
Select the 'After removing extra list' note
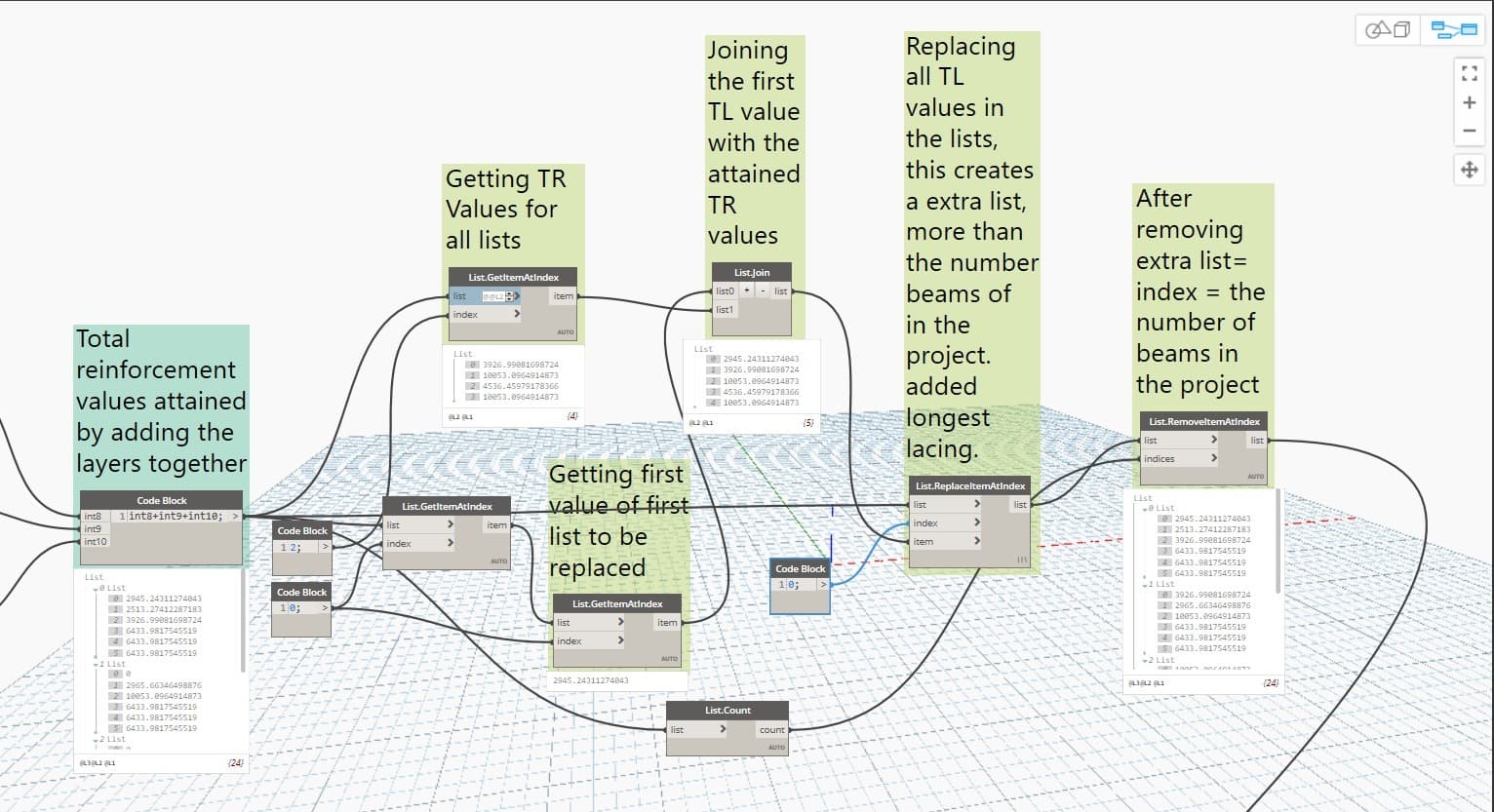pyautogui.click(x=1202, y=291)
